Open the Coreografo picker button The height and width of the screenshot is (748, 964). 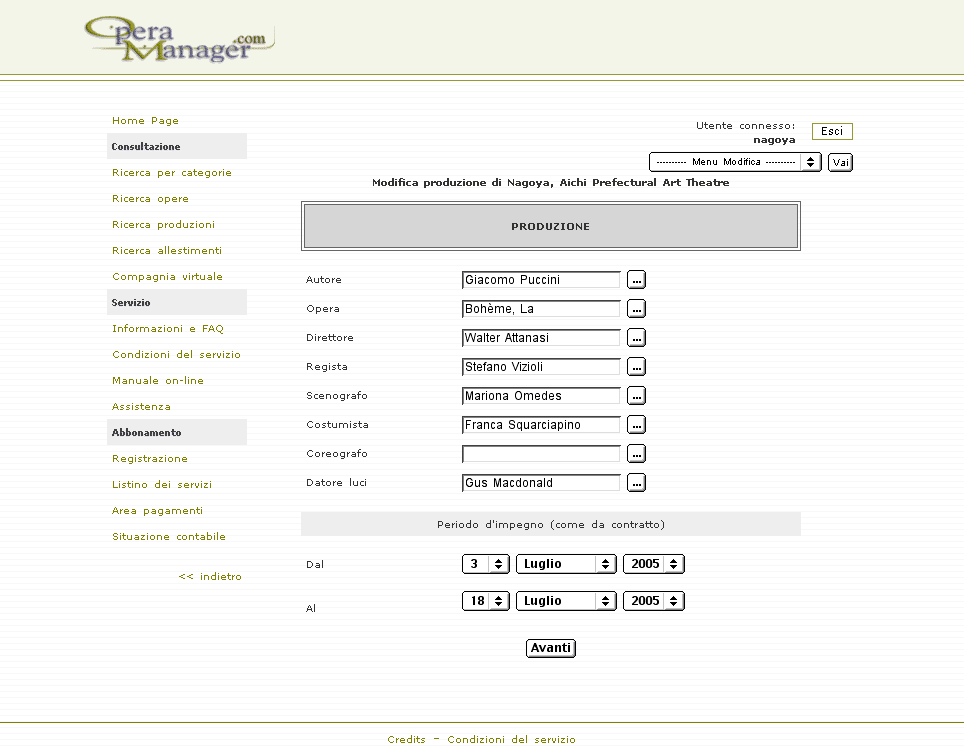point(636,454)
